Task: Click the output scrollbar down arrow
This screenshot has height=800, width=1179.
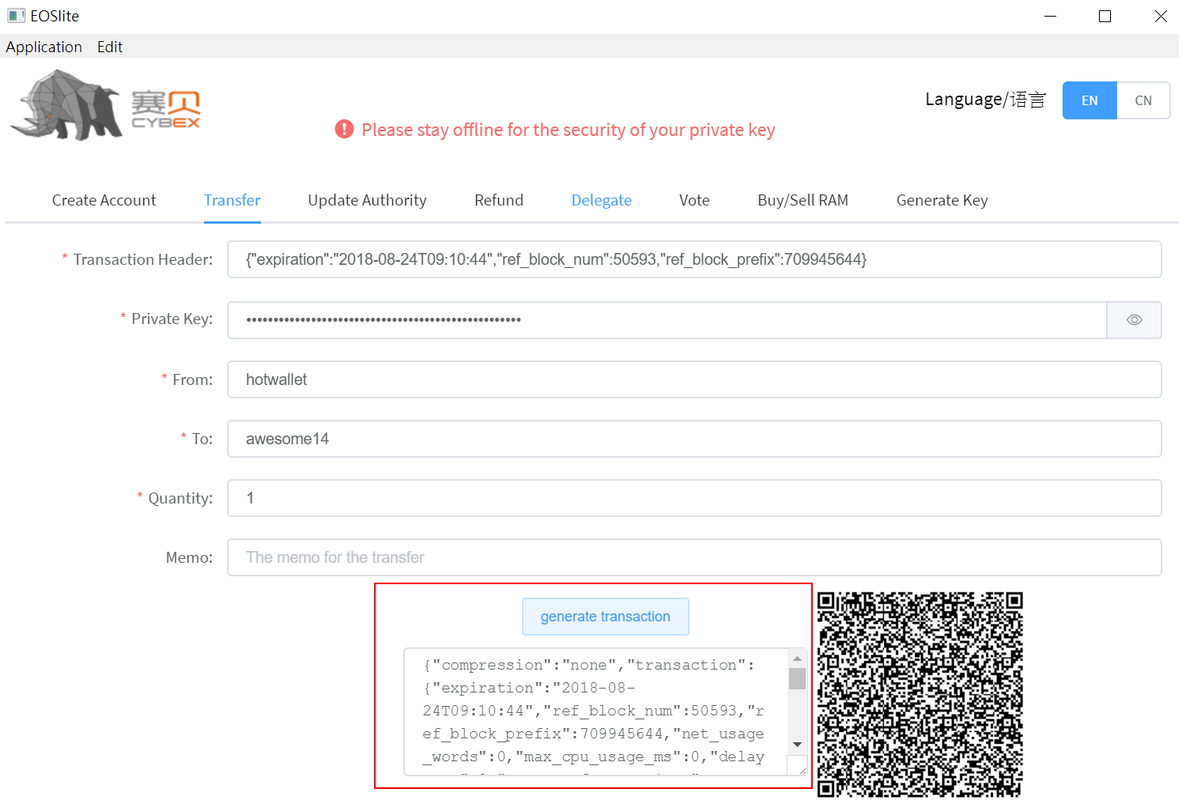Action: 797,744
